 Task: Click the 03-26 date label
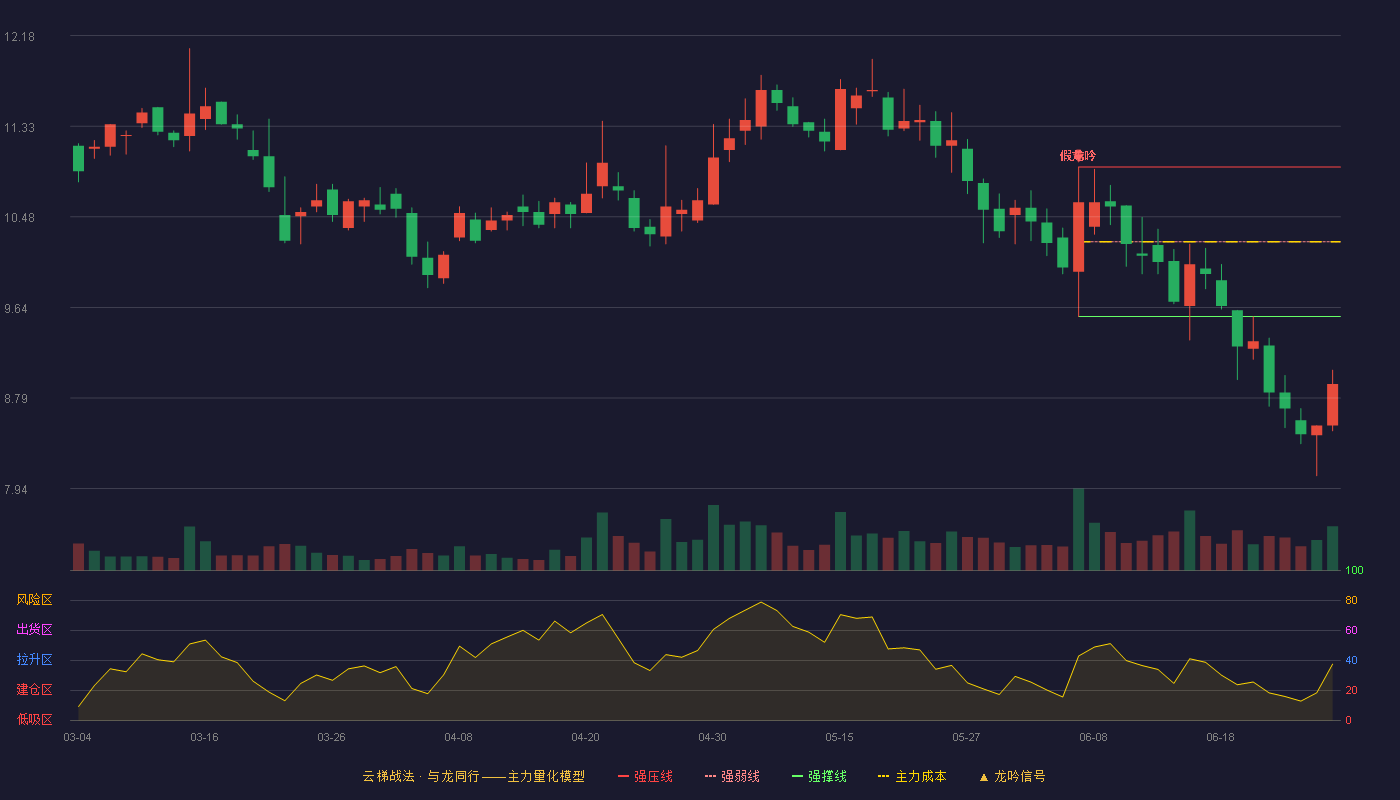click(x=331, y=737)
